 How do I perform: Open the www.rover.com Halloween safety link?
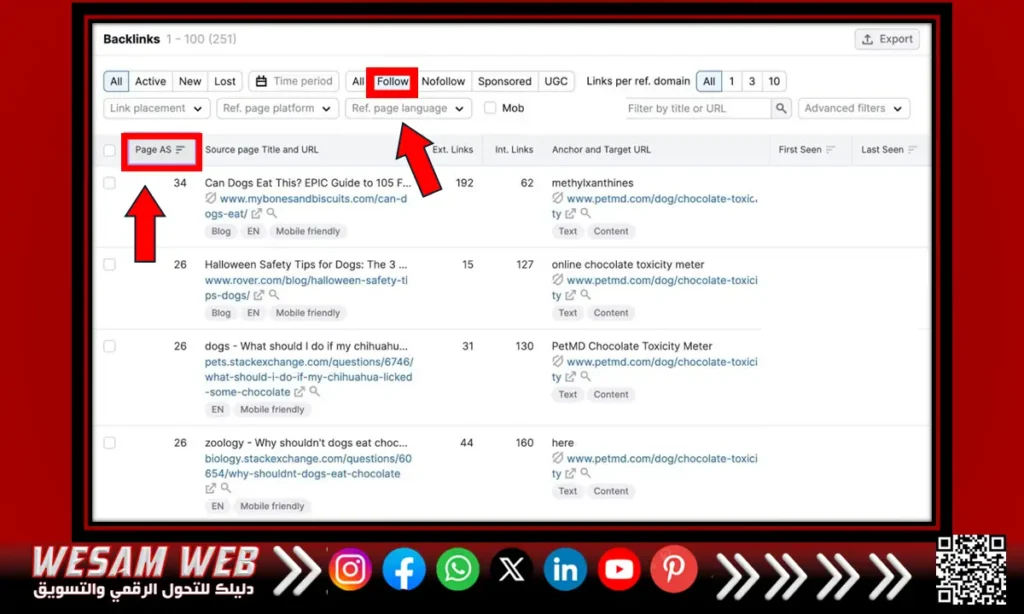(305, 281)
